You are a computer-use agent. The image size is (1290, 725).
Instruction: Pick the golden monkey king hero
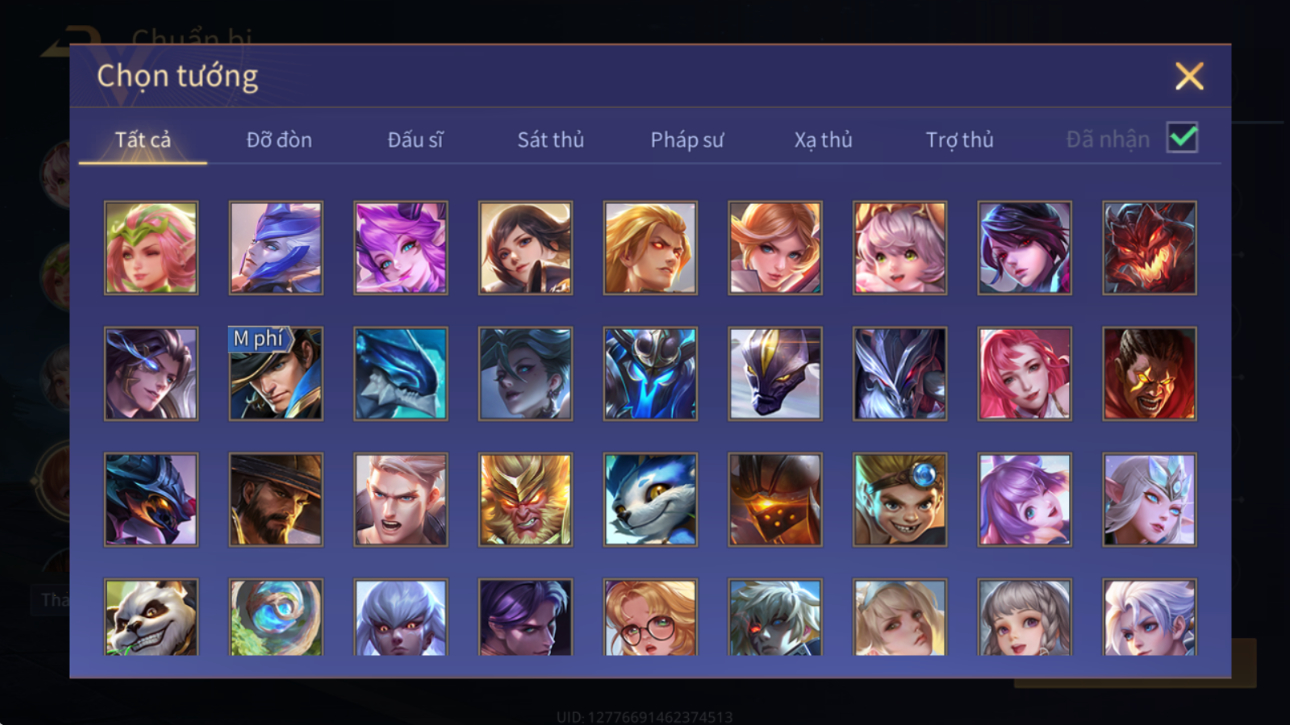(525, 500)
